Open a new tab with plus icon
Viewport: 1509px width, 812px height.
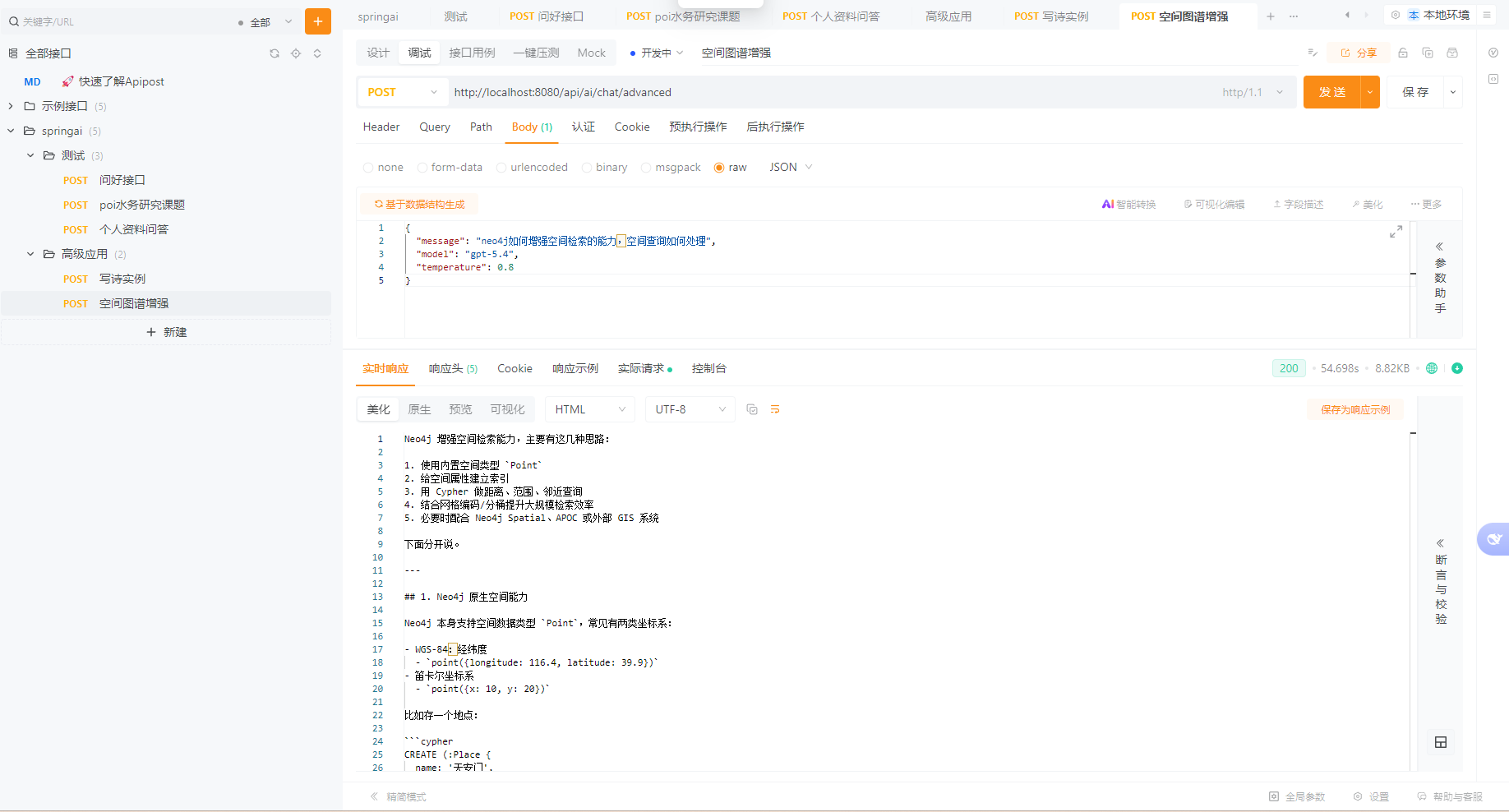1271,16
